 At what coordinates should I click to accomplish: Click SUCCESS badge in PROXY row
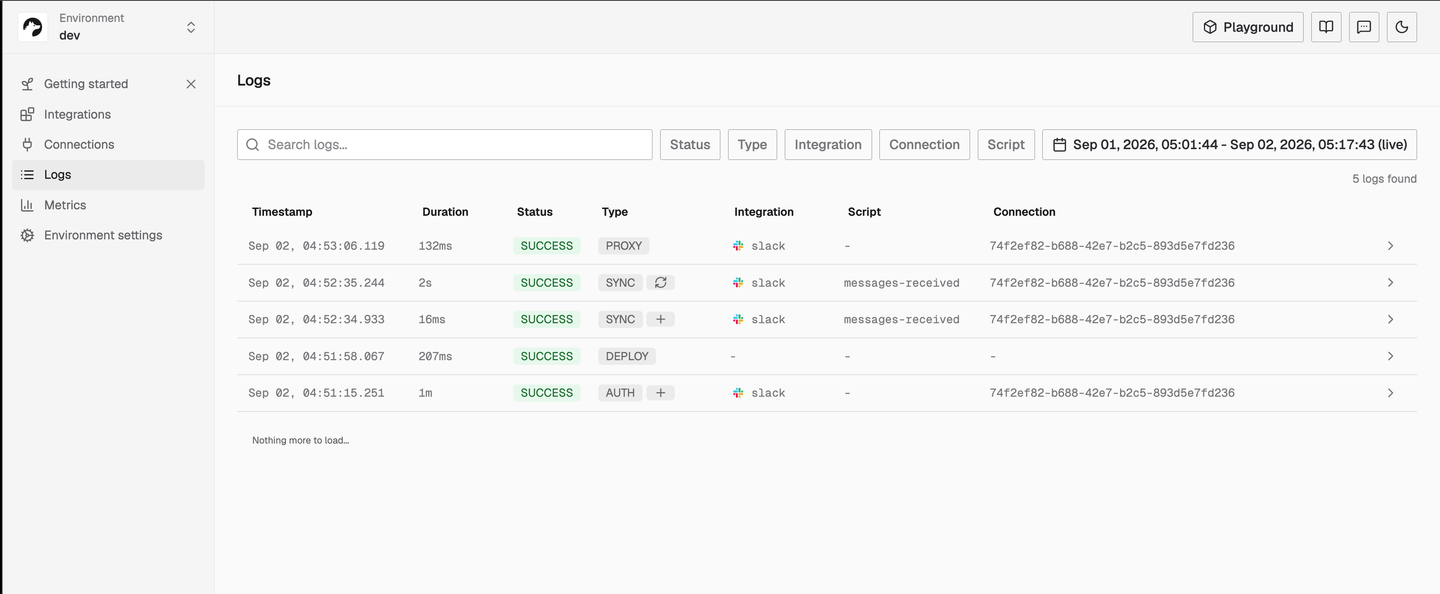coord(547,246)
